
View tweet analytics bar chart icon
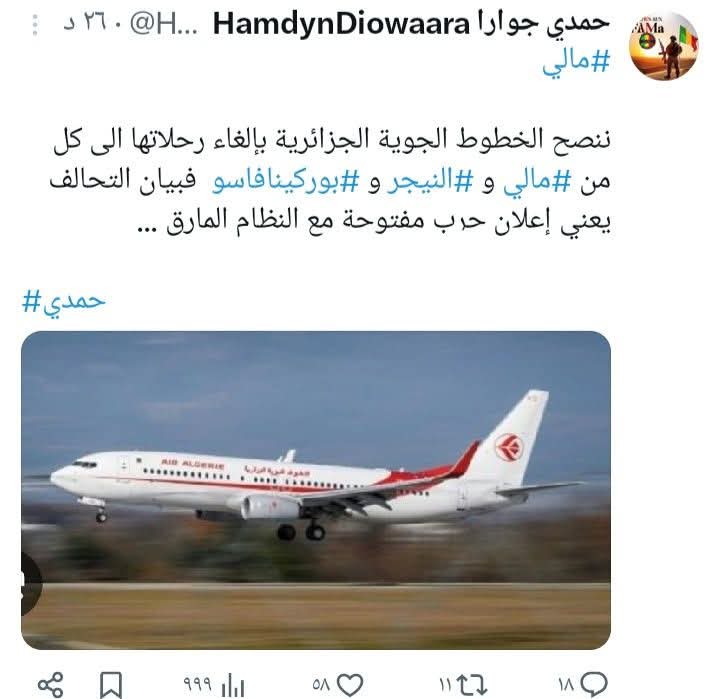tap(232, 686)
